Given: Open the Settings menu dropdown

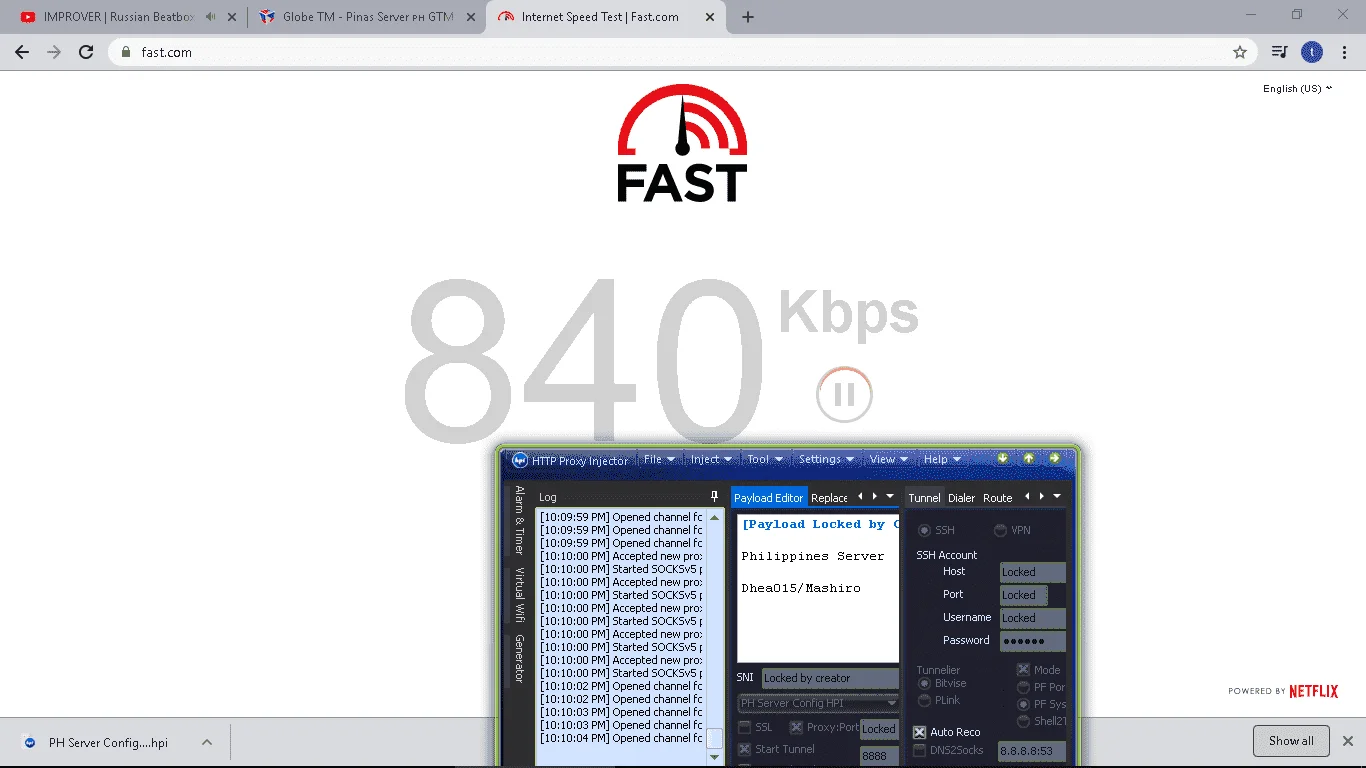Looking at the screenshot, I should (x=826, y=459).
